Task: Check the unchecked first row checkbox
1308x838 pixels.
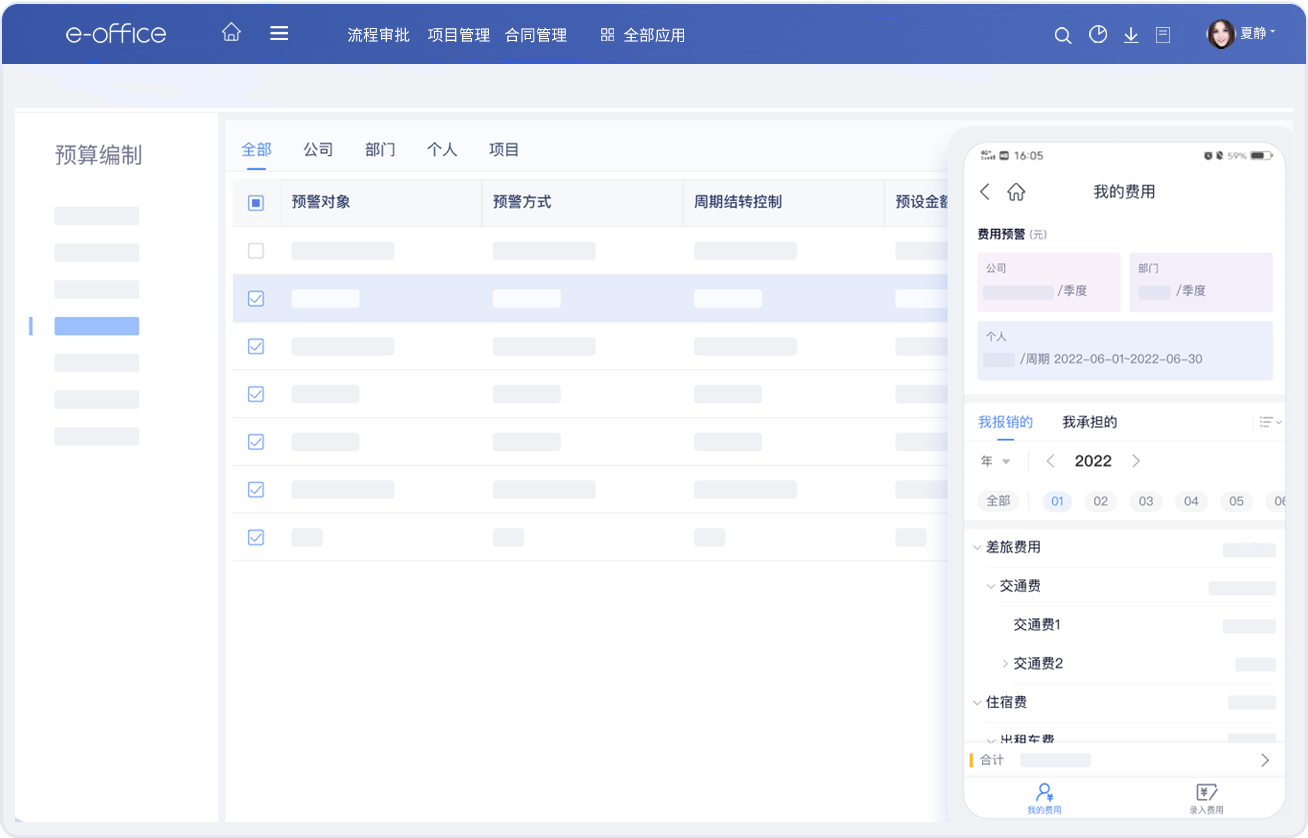Action: 255,251
